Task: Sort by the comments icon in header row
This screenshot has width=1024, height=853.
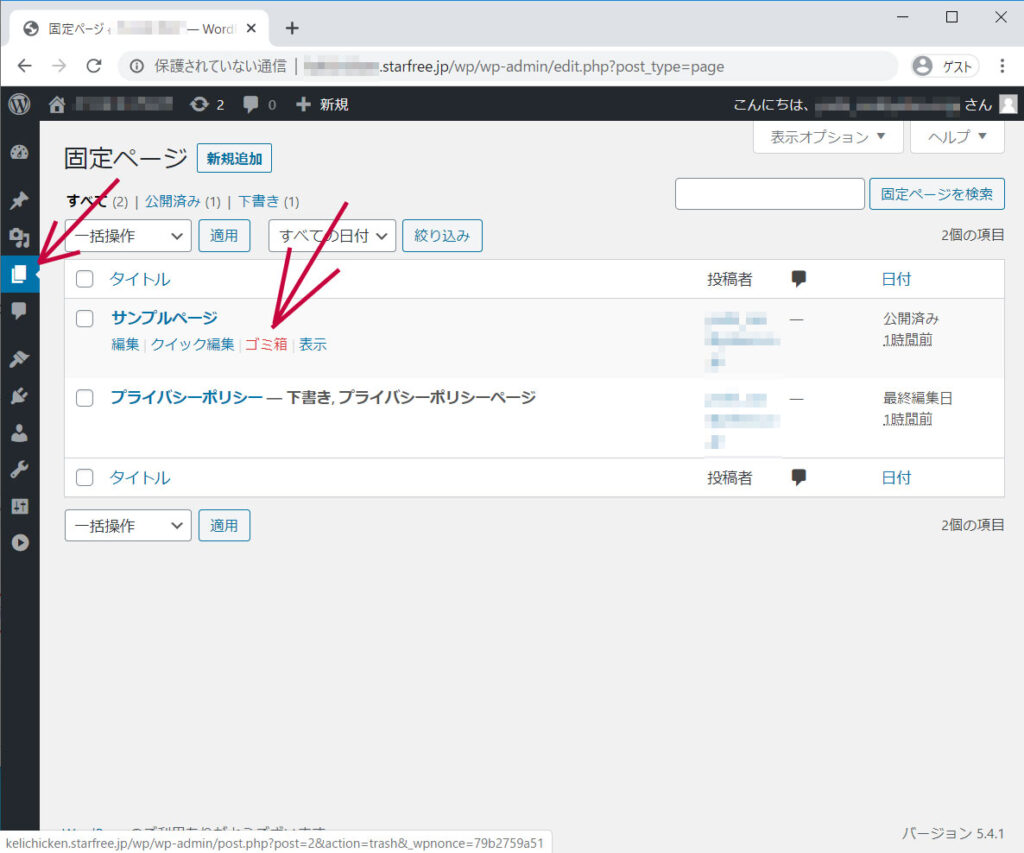Action: click(798, 279)
